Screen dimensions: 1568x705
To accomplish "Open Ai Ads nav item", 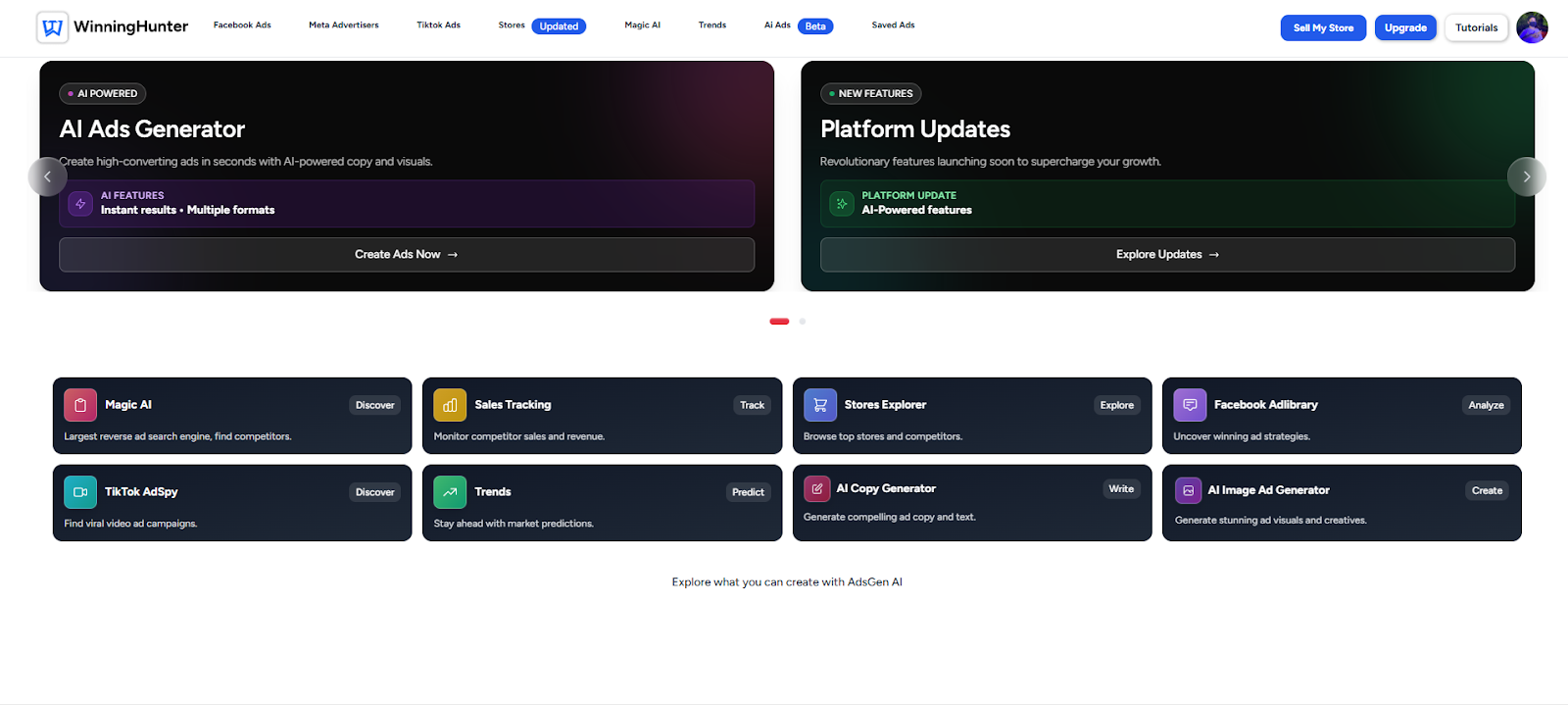I will [777, 25].
